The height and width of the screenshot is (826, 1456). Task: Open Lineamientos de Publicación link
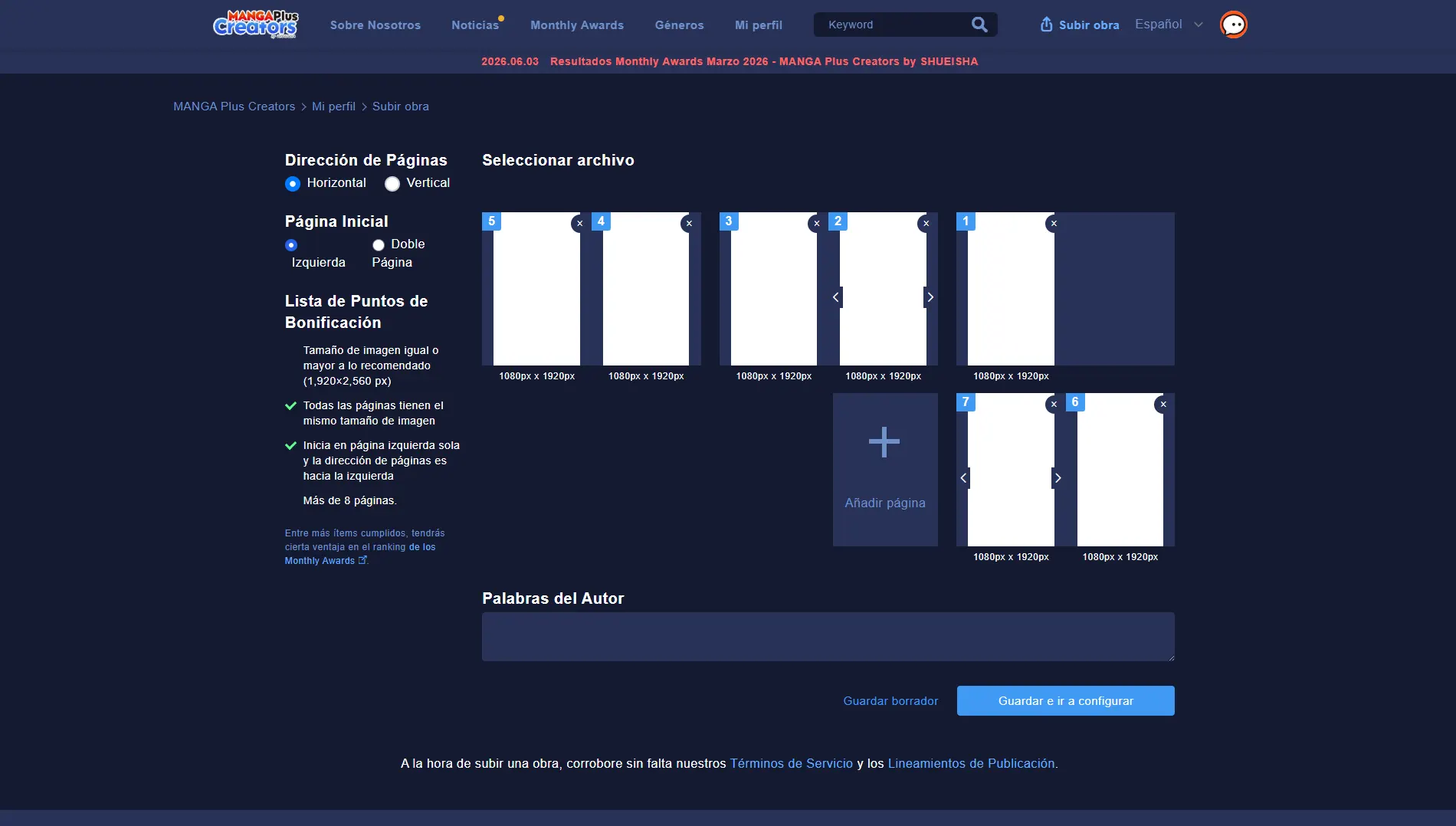click(x=971, y=764)
